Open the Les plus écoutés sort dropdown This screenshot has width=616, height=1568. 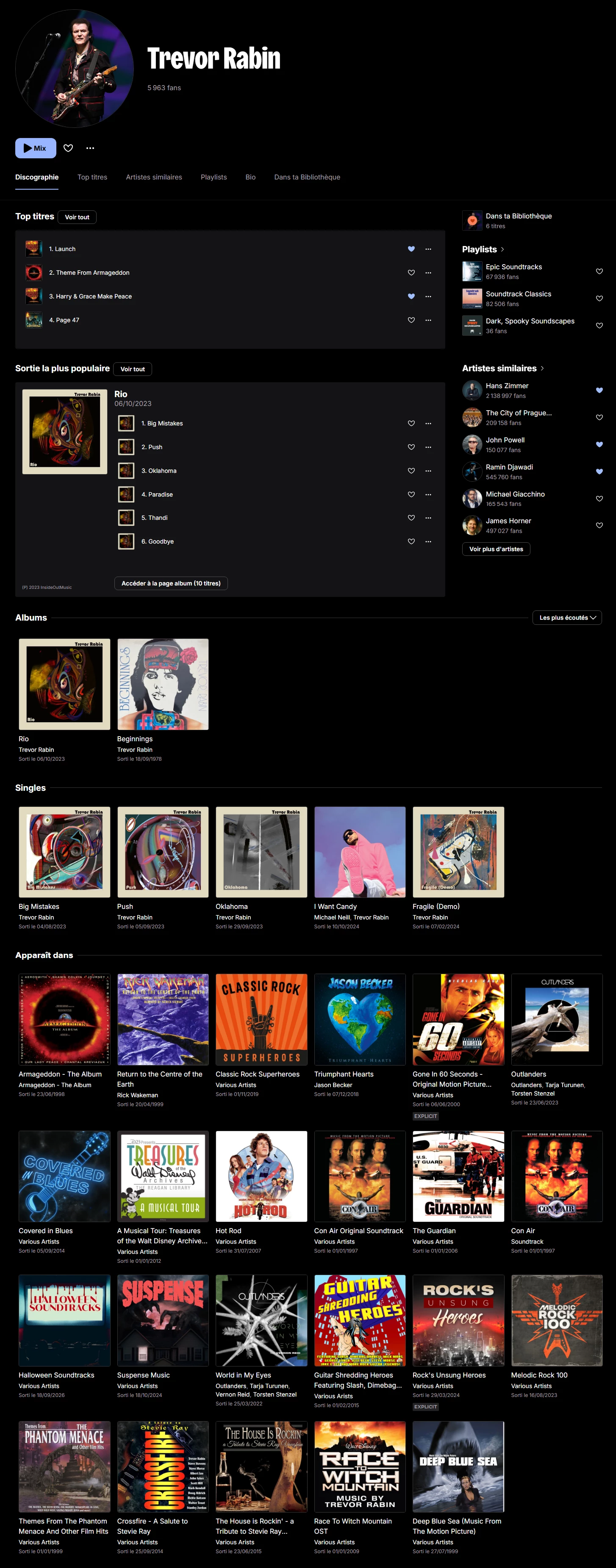tap(567, 617)
